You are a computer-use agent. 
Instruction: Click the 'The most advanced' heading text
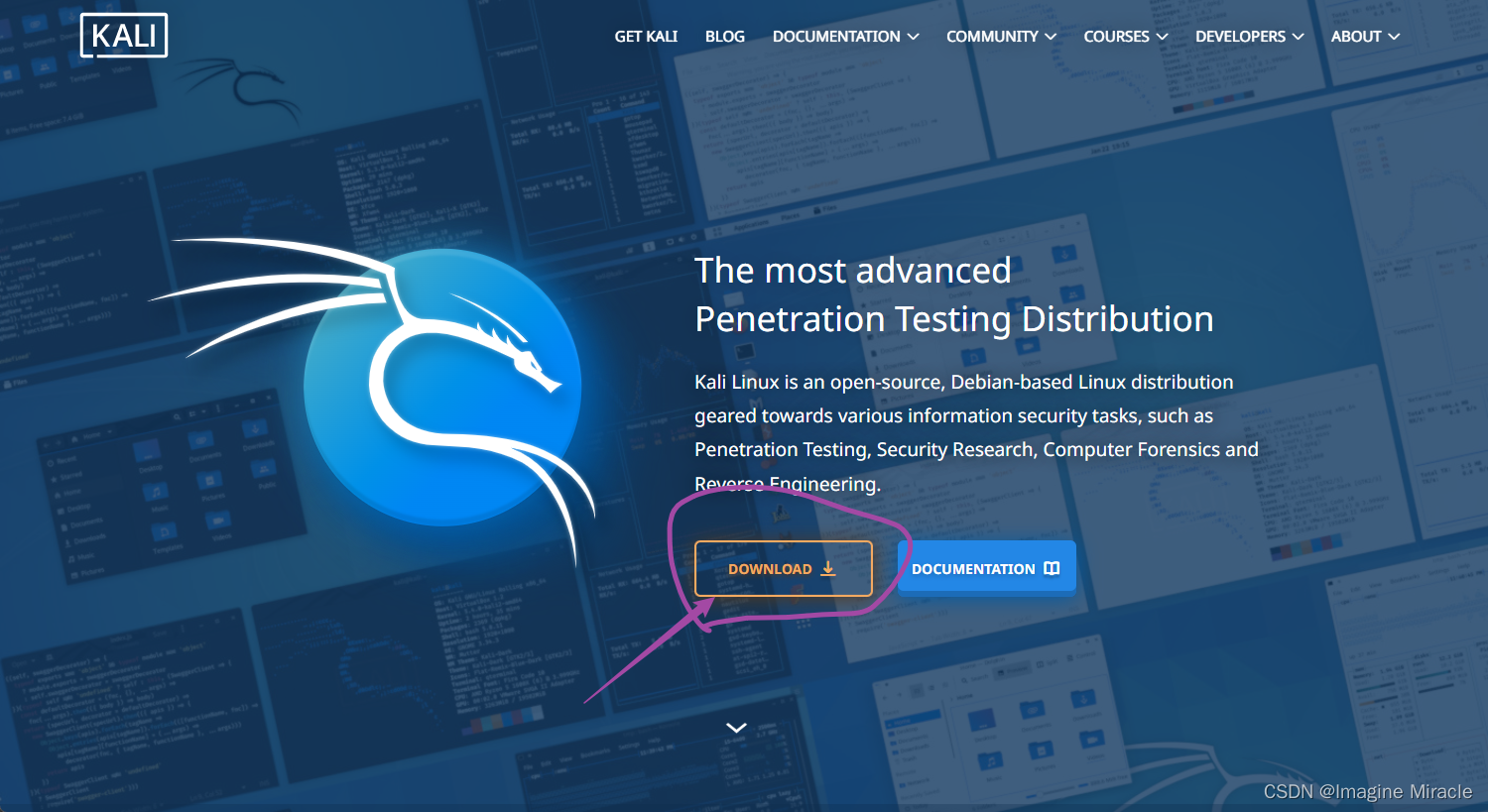[853, 271]
